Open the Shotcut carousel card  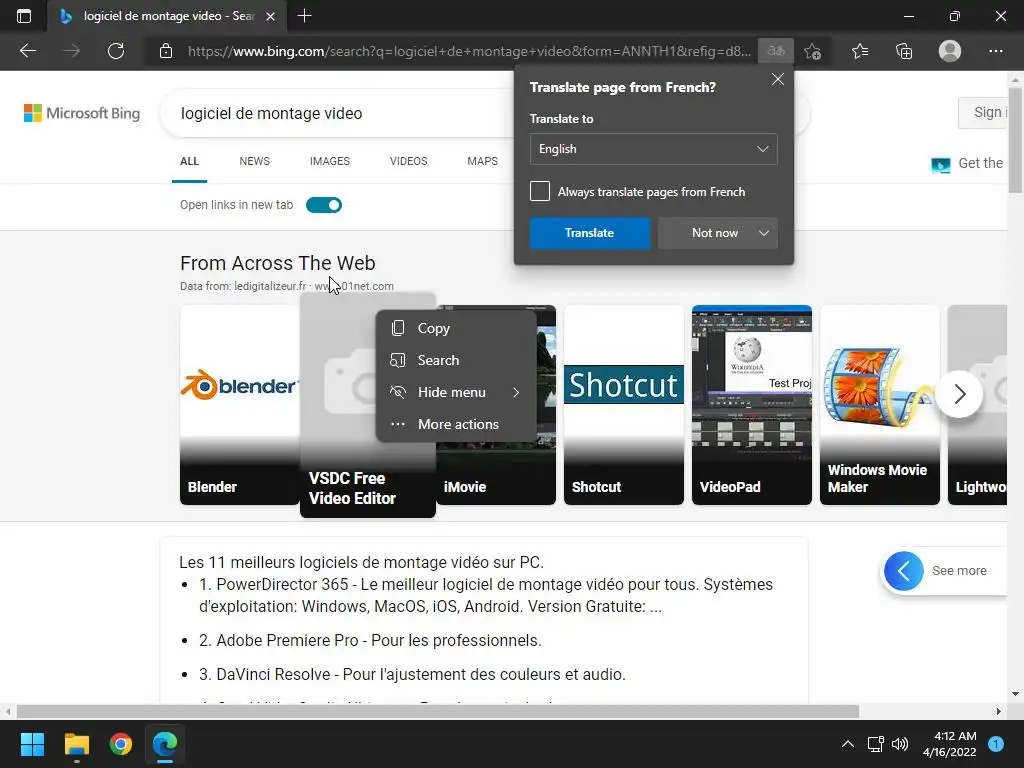point(624,405)
